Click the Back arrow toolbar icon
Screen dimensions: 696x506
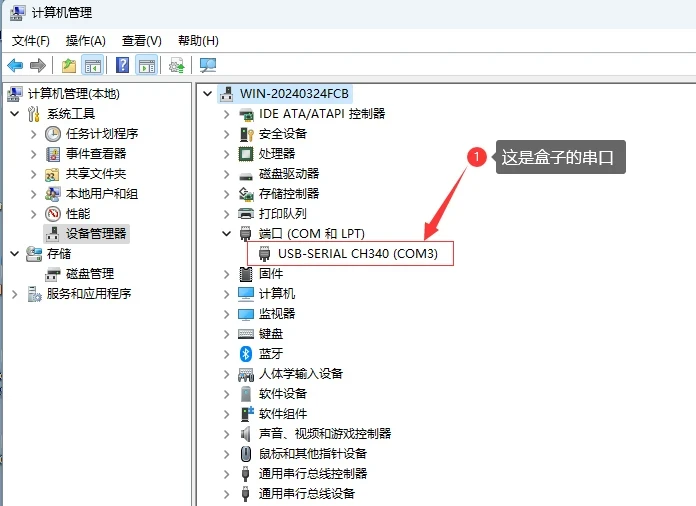tap(15, 66)
